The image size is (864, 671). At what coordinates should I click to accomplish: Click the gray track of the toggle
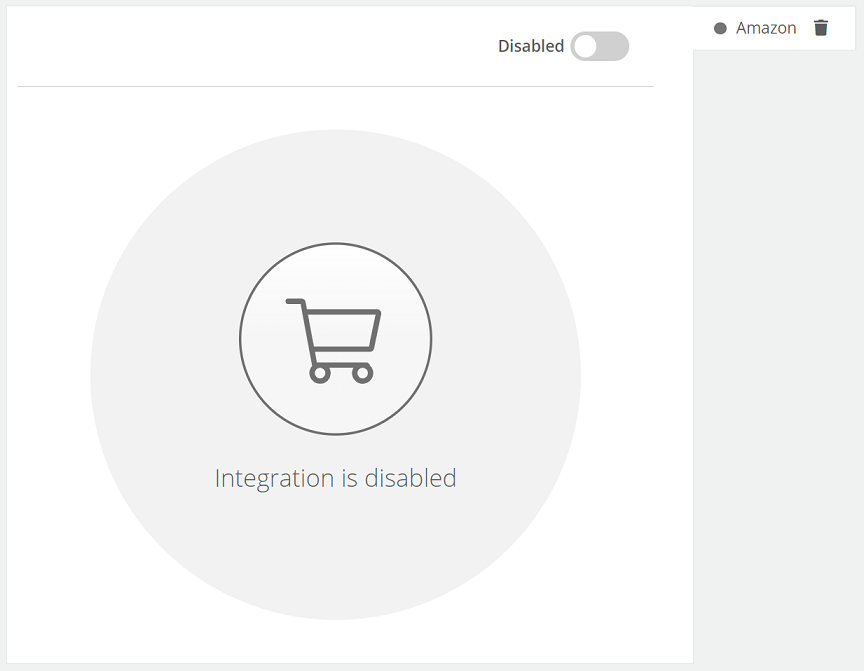613,46
